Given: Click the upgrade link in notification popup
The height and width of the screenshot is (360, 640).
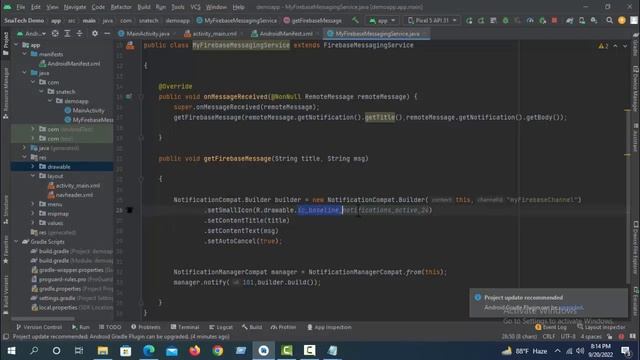Looking at the screenshot, I should coord(571,307).
